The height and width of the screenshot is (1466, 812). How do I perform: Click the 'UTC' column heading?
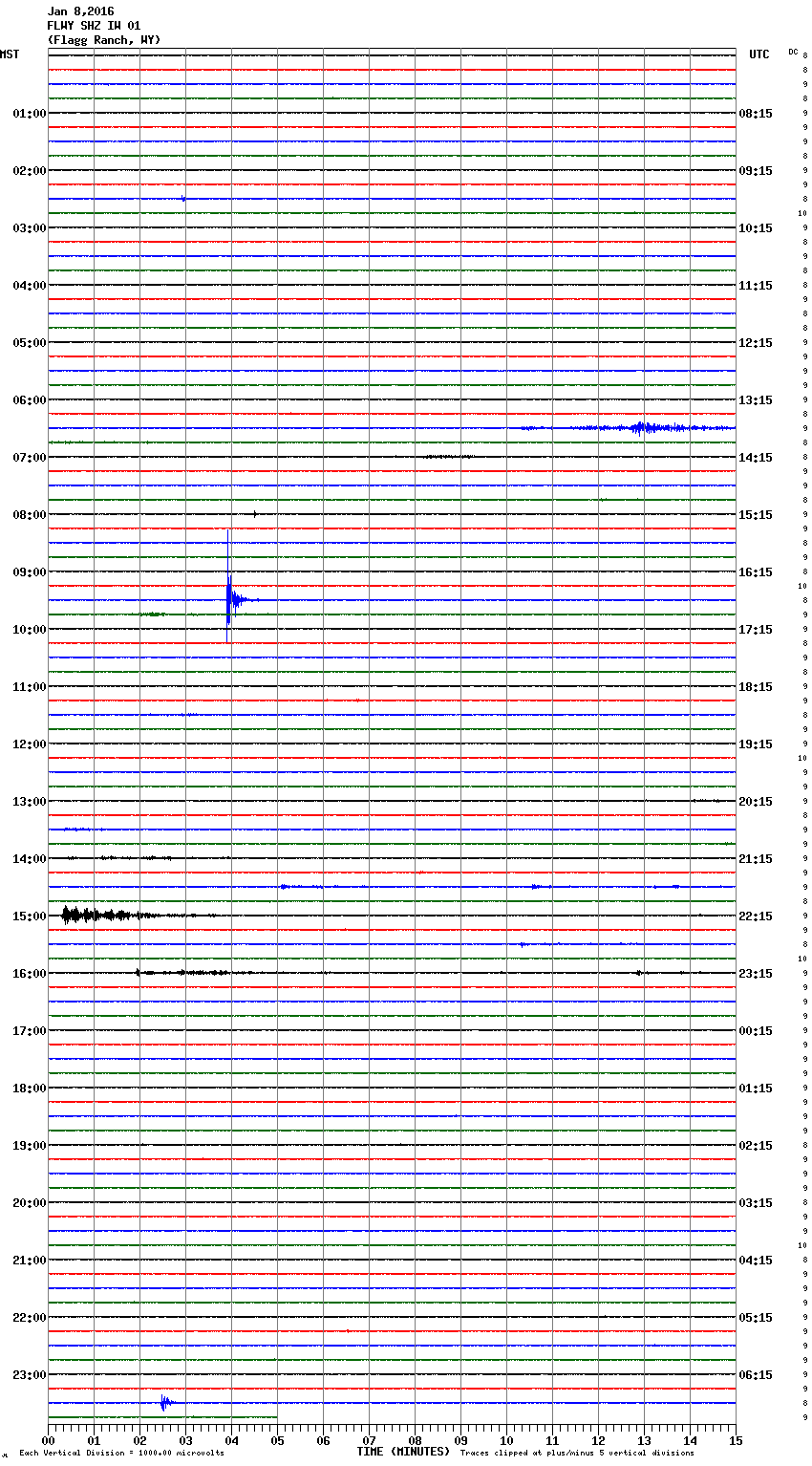tap(759, 54)
